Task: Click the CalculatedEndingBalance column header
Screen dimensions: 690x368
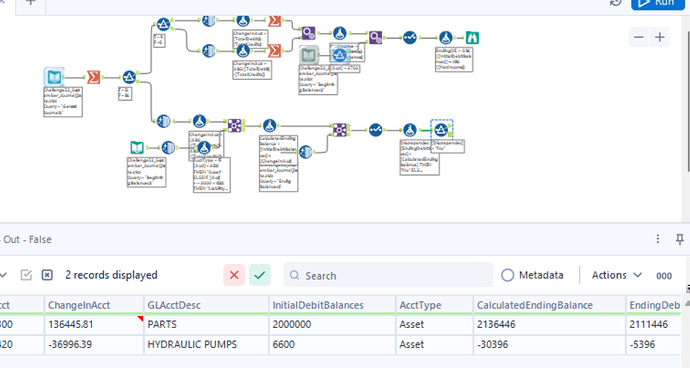Action: coord(549,305)
